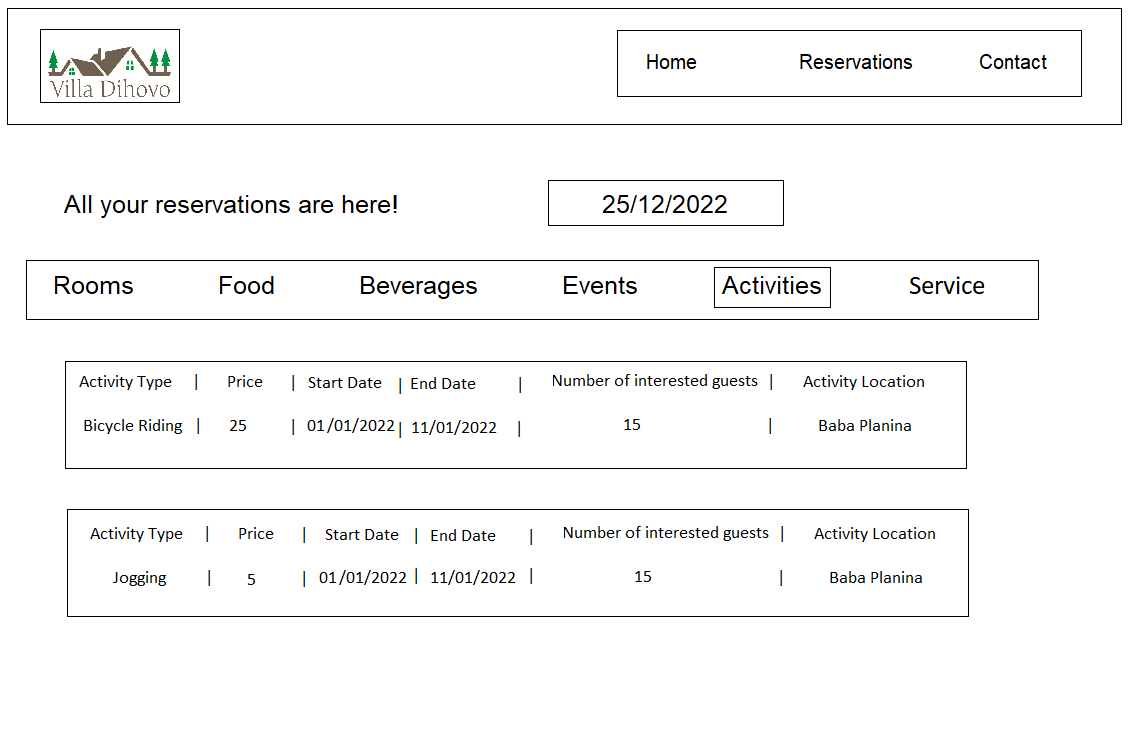The image size is (1128, 734).
Task: Select the Activities tab
Action: coord(772,287)
